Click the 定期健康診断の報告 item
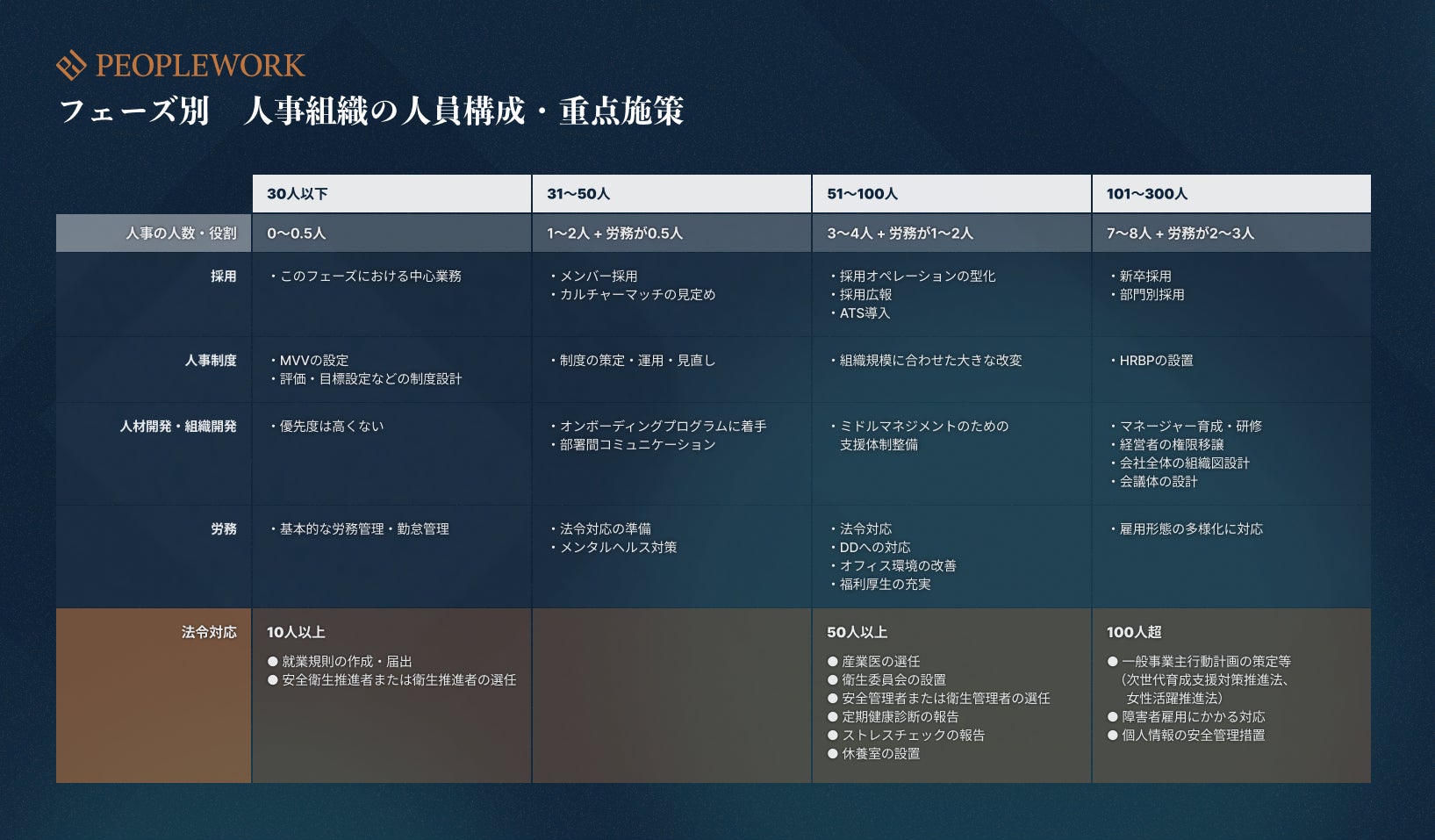Screen dimensions: 1435x840 point(893,717)
